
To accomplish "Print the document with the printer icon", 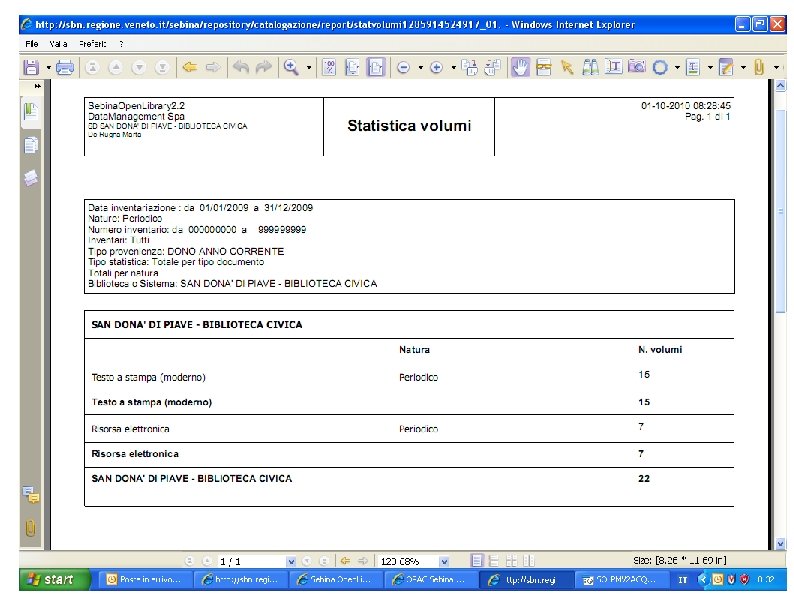I will pyautogui.click(x=65, y=67).
